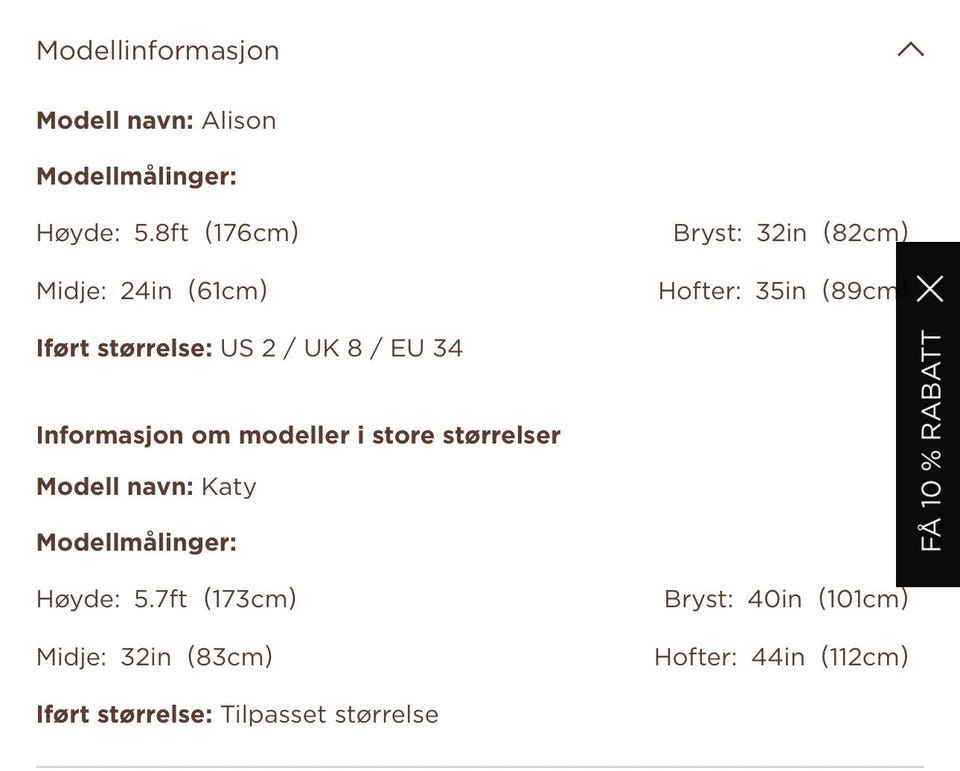Click Katy's Midje 32in measurement

click(x=154, y=656)
